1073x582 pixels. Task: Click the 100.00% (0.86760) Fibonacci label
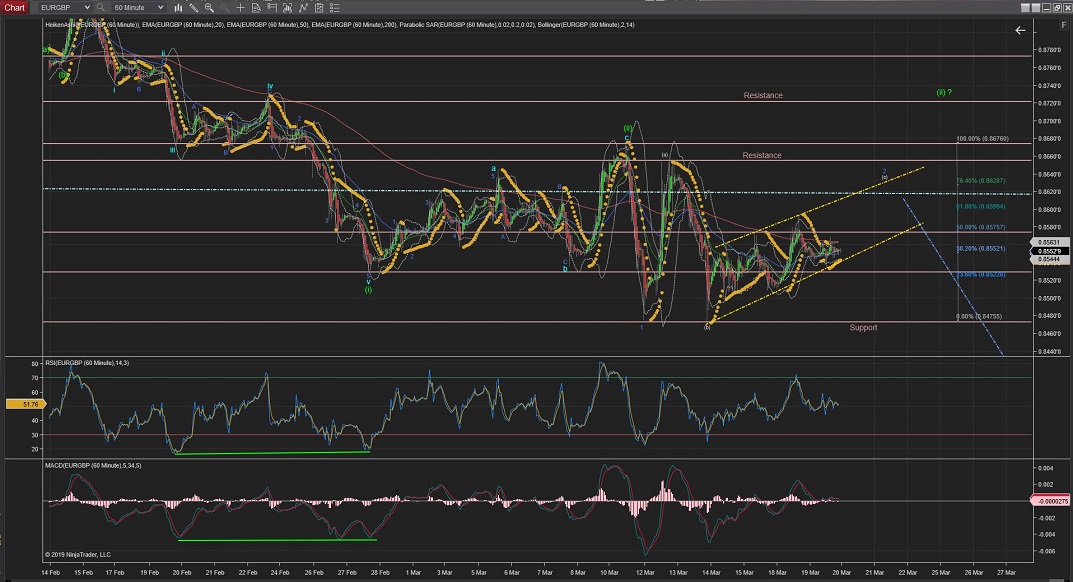[x=982, y=139]
